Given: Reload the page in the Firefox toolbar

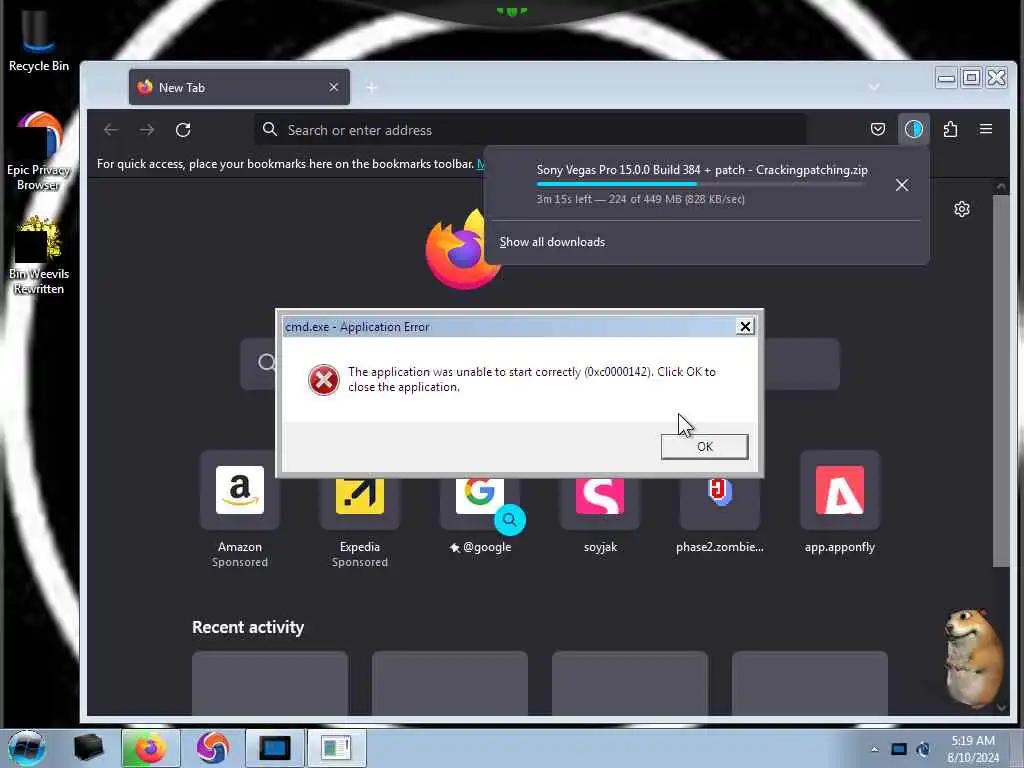Looking at the screenshot, I should (x=183, y=130).
